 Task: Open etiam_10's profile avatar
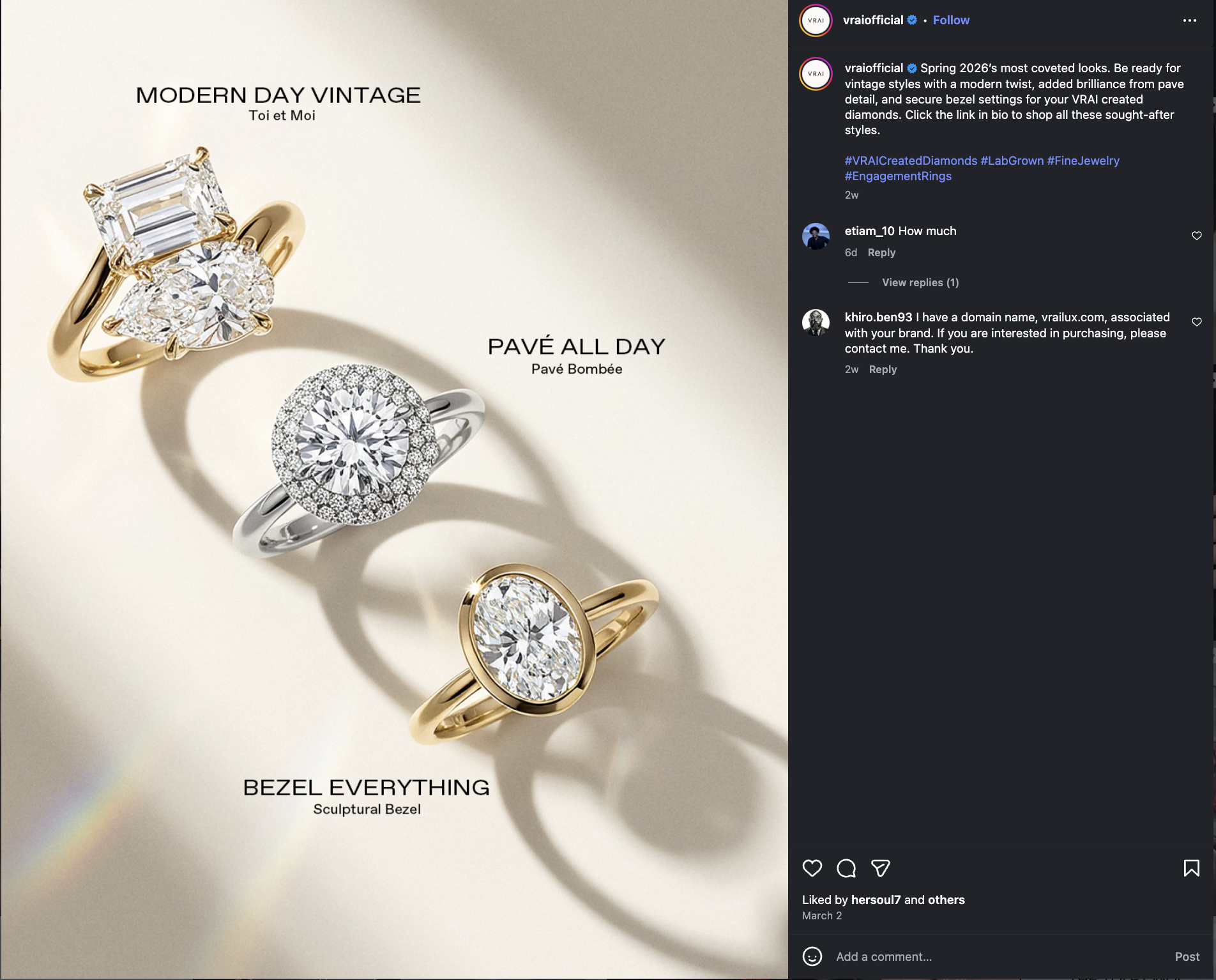point(816,236)
